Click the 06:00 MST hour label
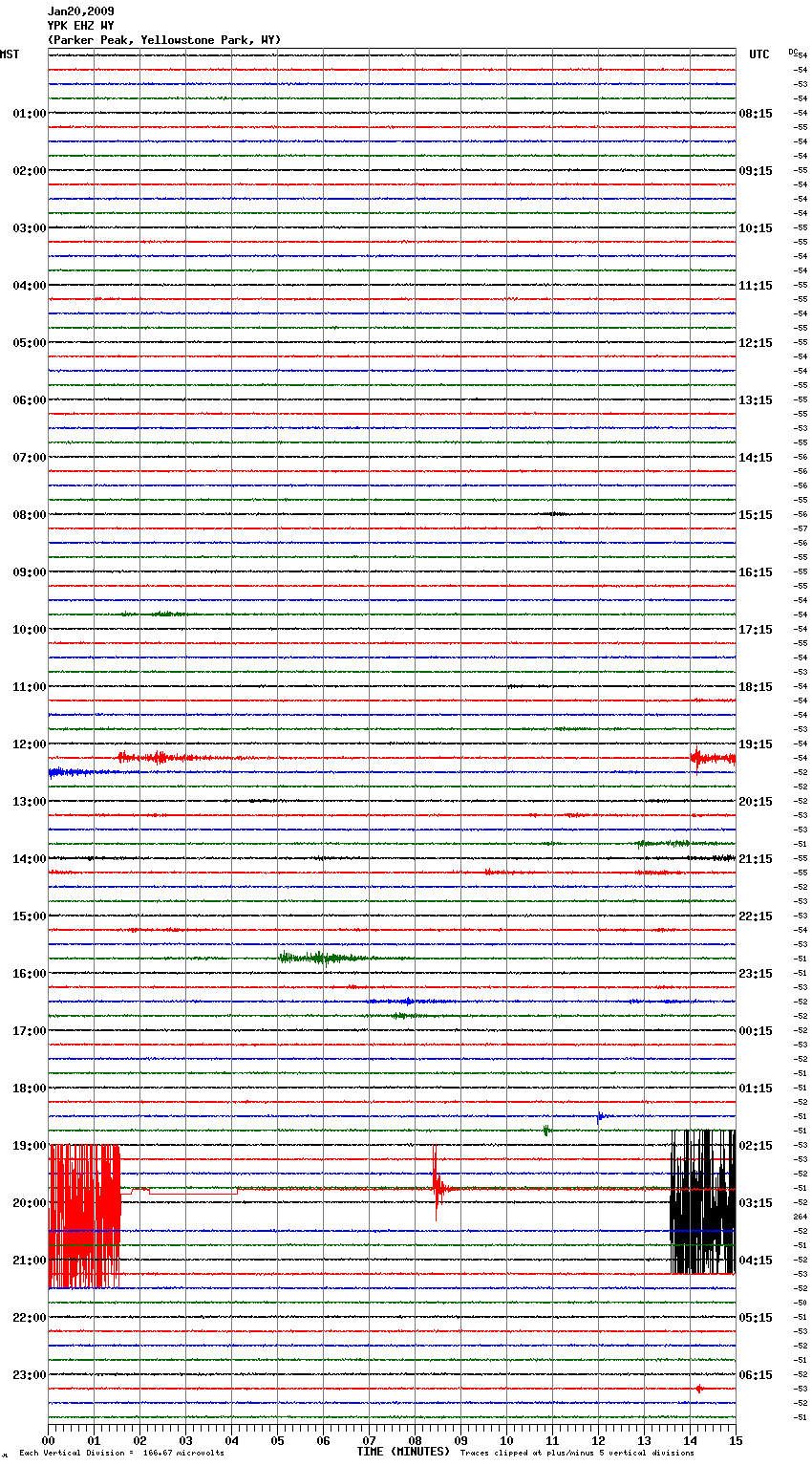812x1466 pixels. pyautogui.click(x=30, y=400)
